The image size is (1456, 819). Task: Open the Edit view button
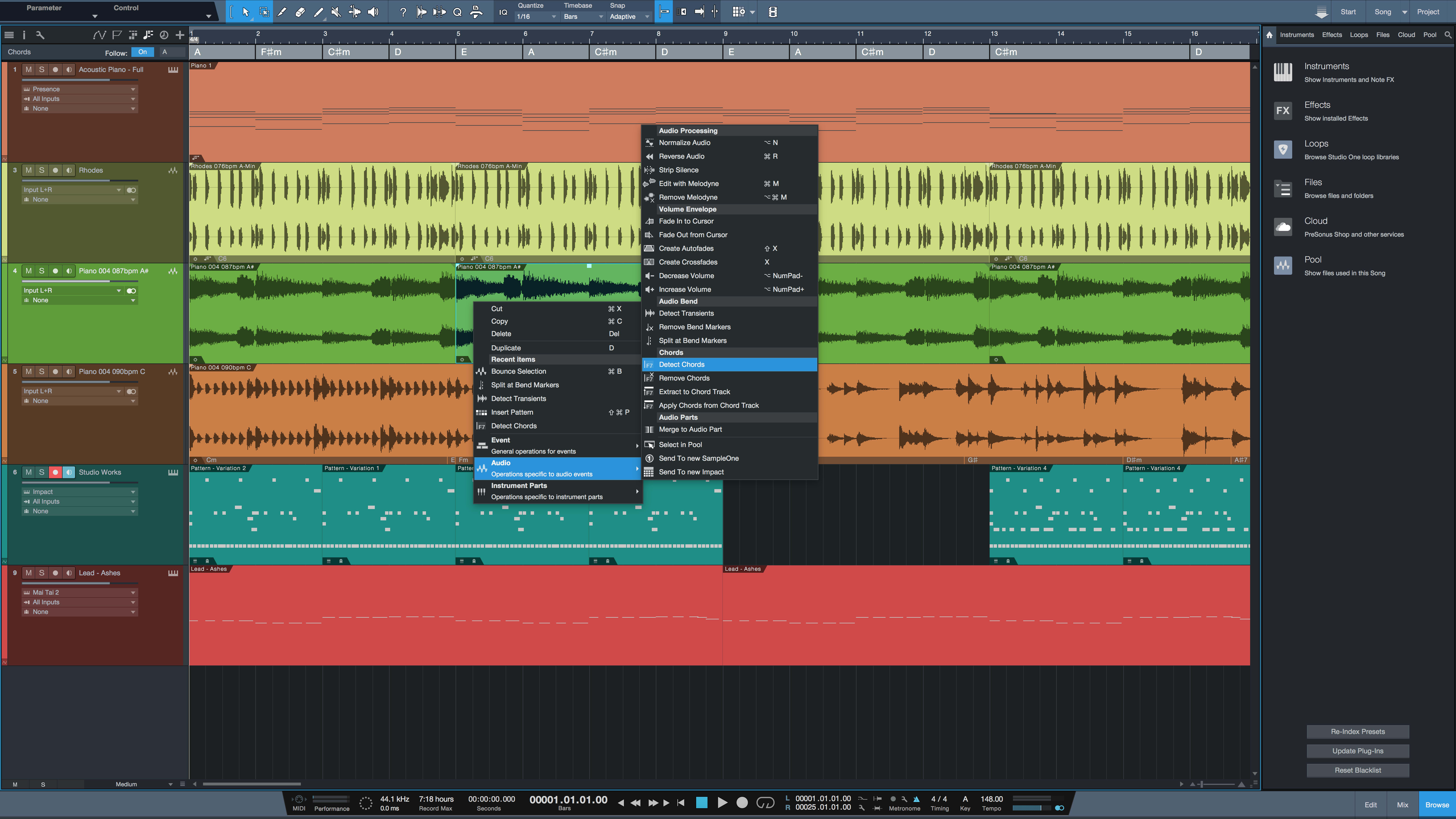pos(1371,805)
